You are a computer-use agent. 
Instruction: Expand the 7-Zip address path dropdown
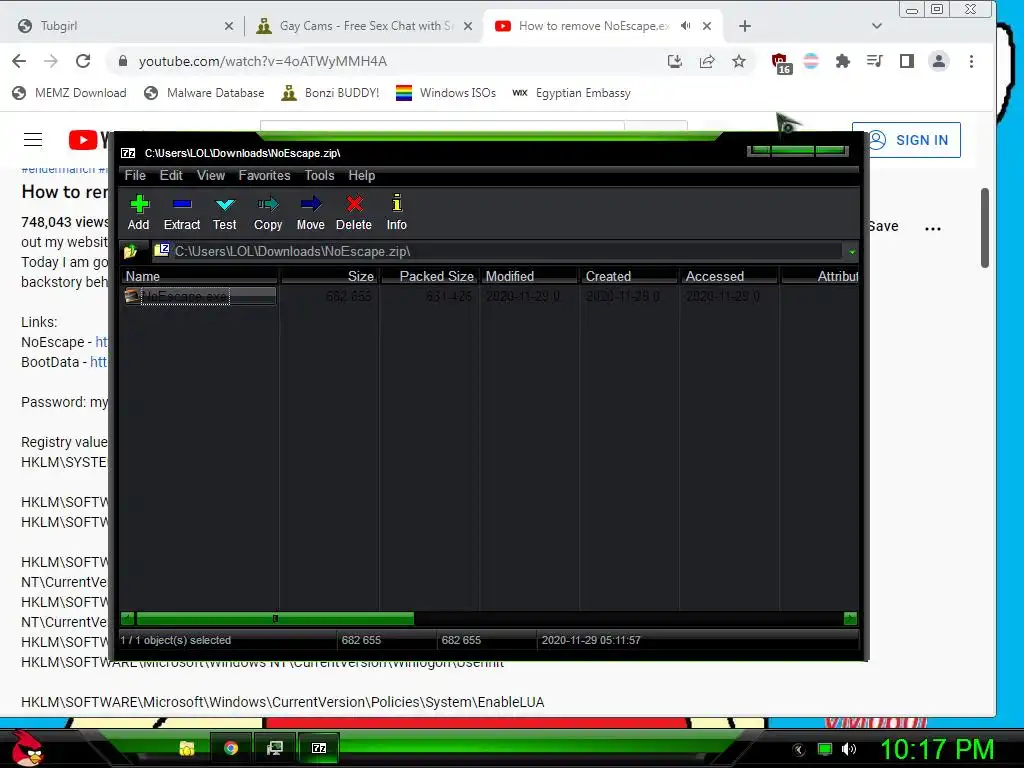click(852, 252)
